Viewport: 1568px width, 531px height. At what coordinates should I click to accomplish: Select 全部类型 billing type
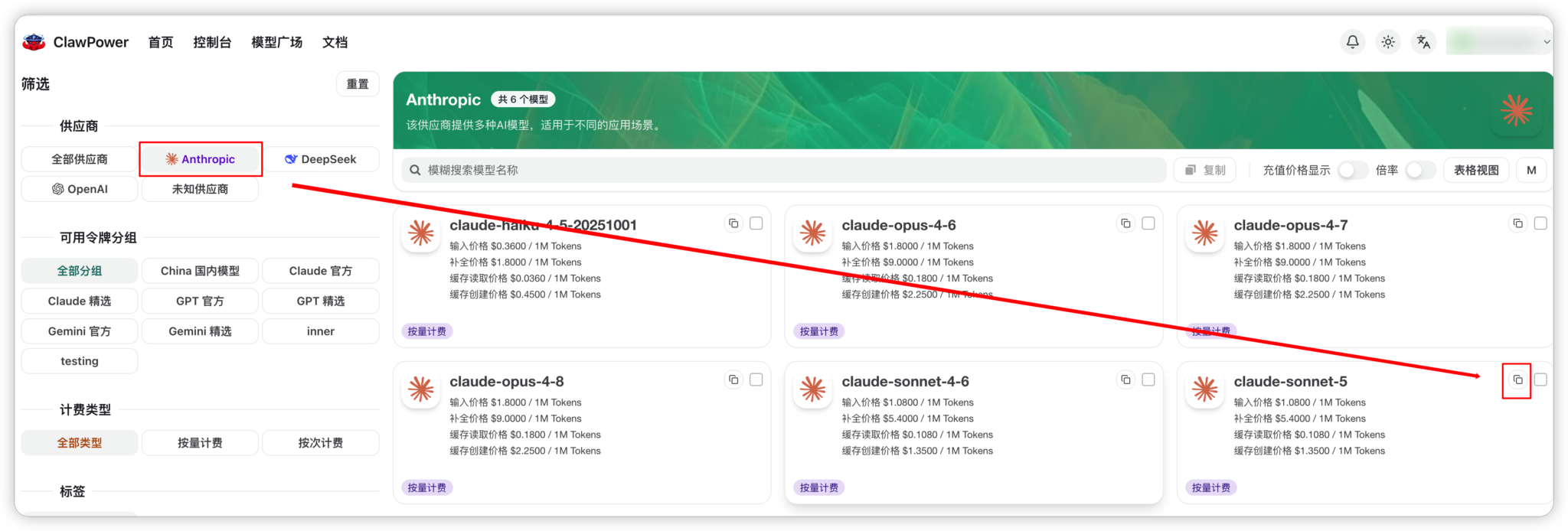pyautogui.click(x=80, y=443)
